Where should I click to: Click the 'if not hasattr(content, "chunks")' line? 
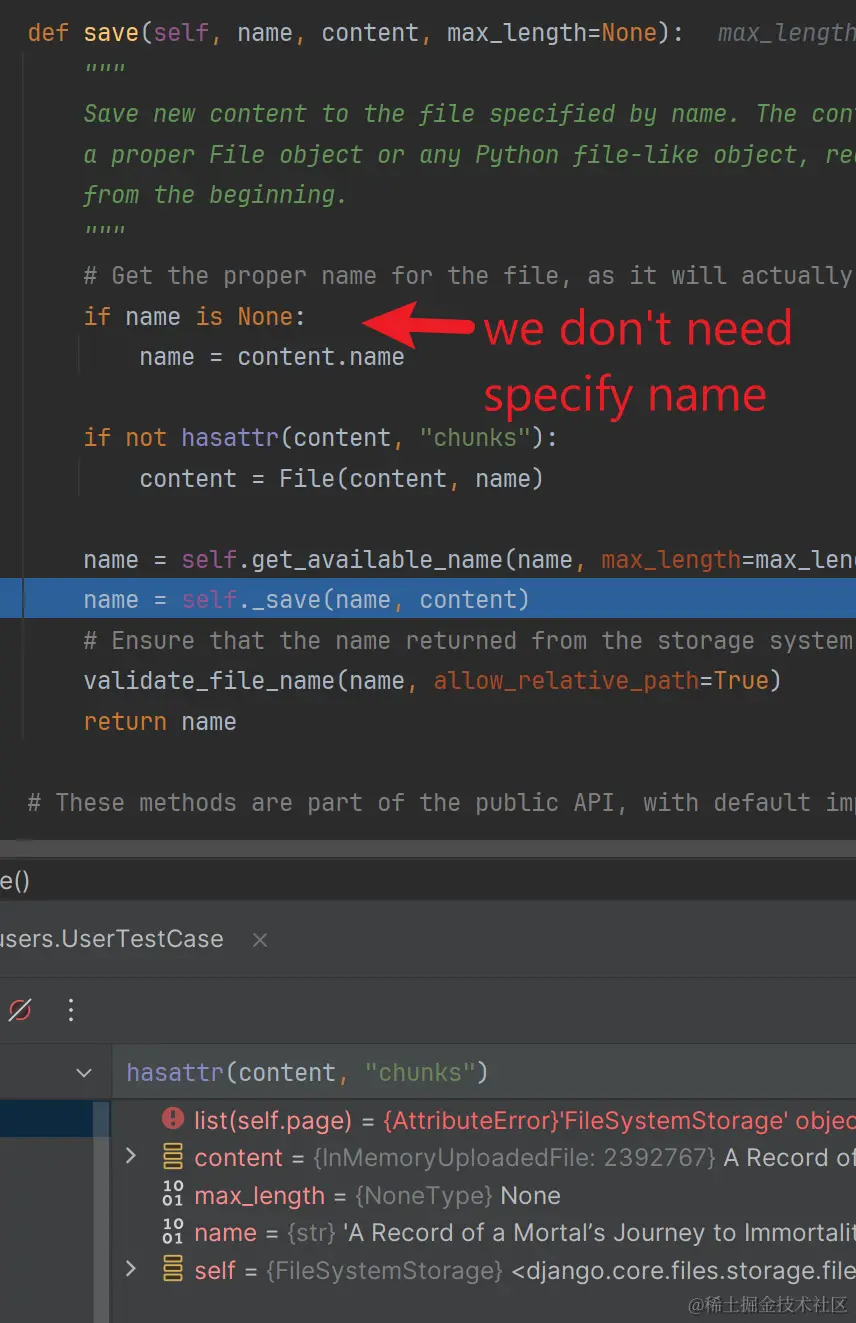(x=320, y=438)
